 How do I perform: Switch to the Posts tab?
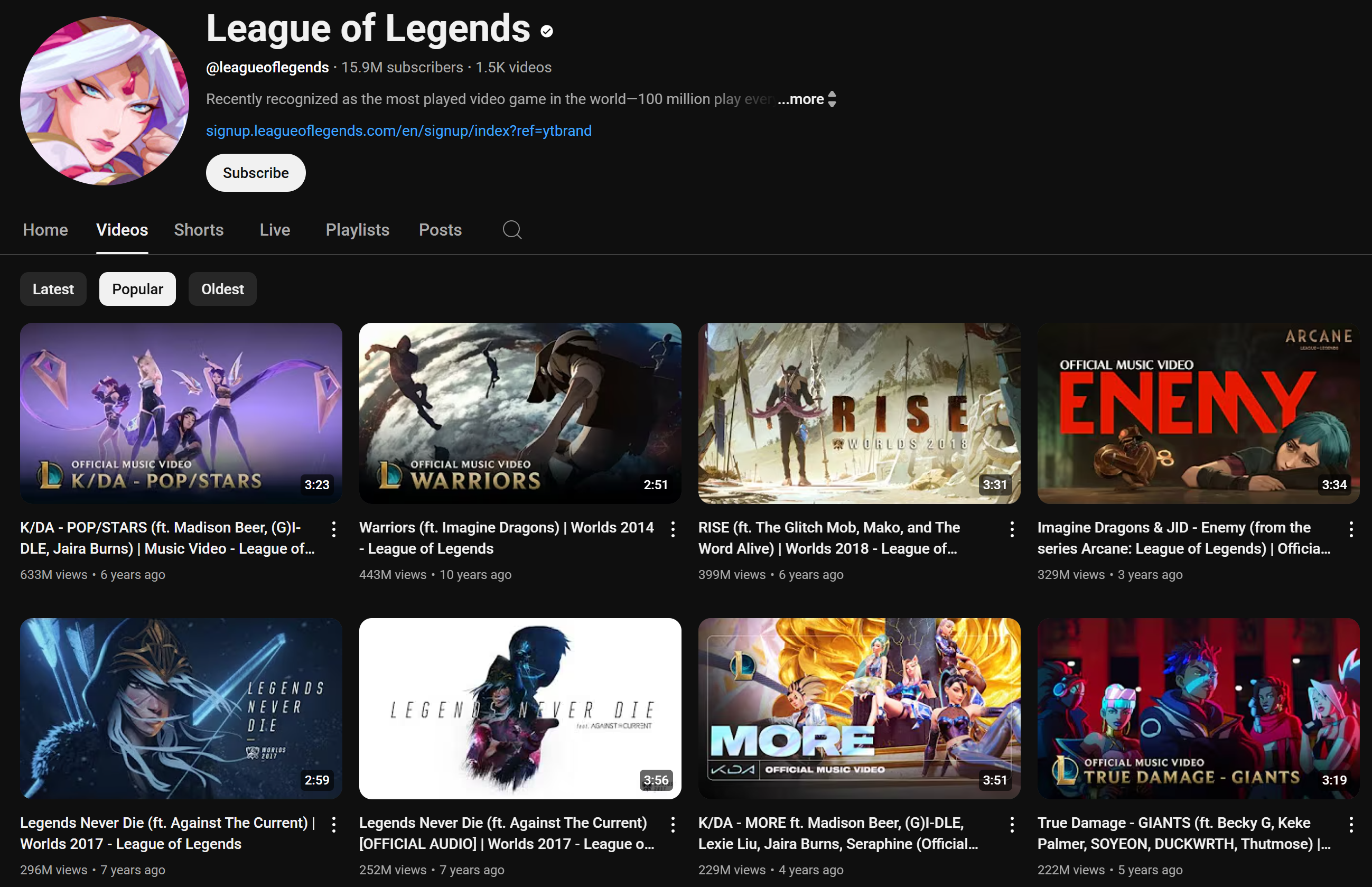click(440, 230)
